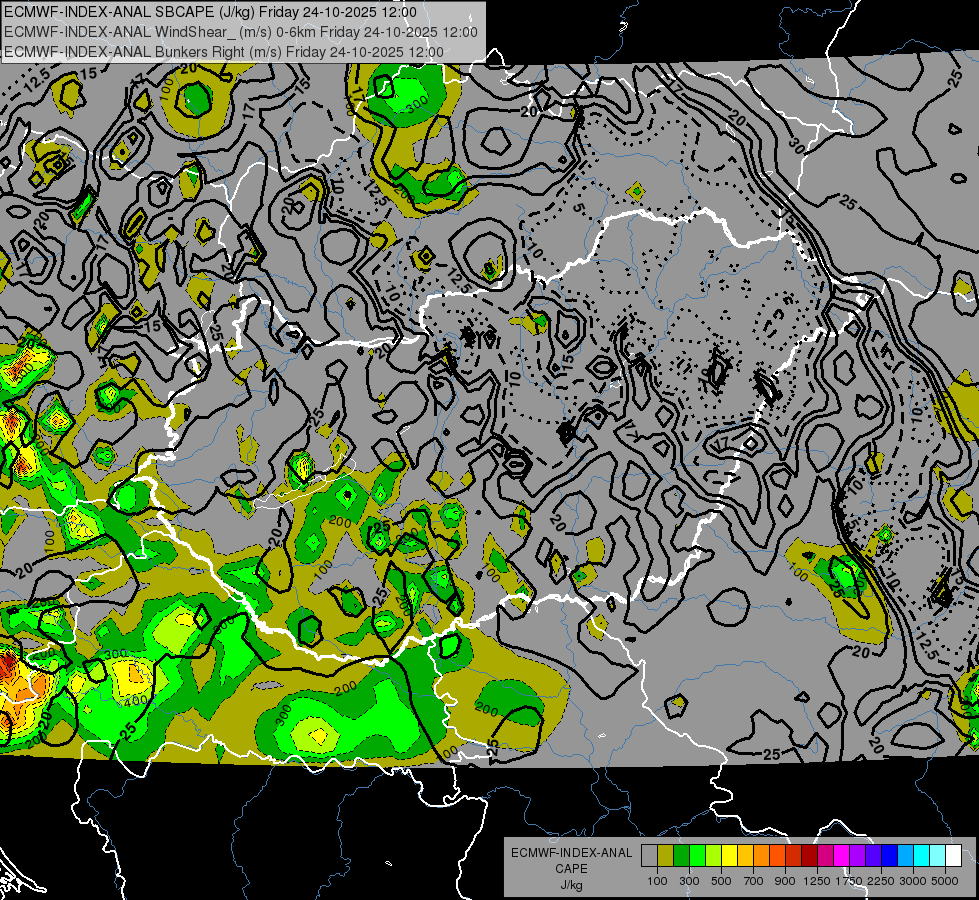Click the legend tick label 500
This screenshot has width=979, height=900.
click(x=721, y=881)
